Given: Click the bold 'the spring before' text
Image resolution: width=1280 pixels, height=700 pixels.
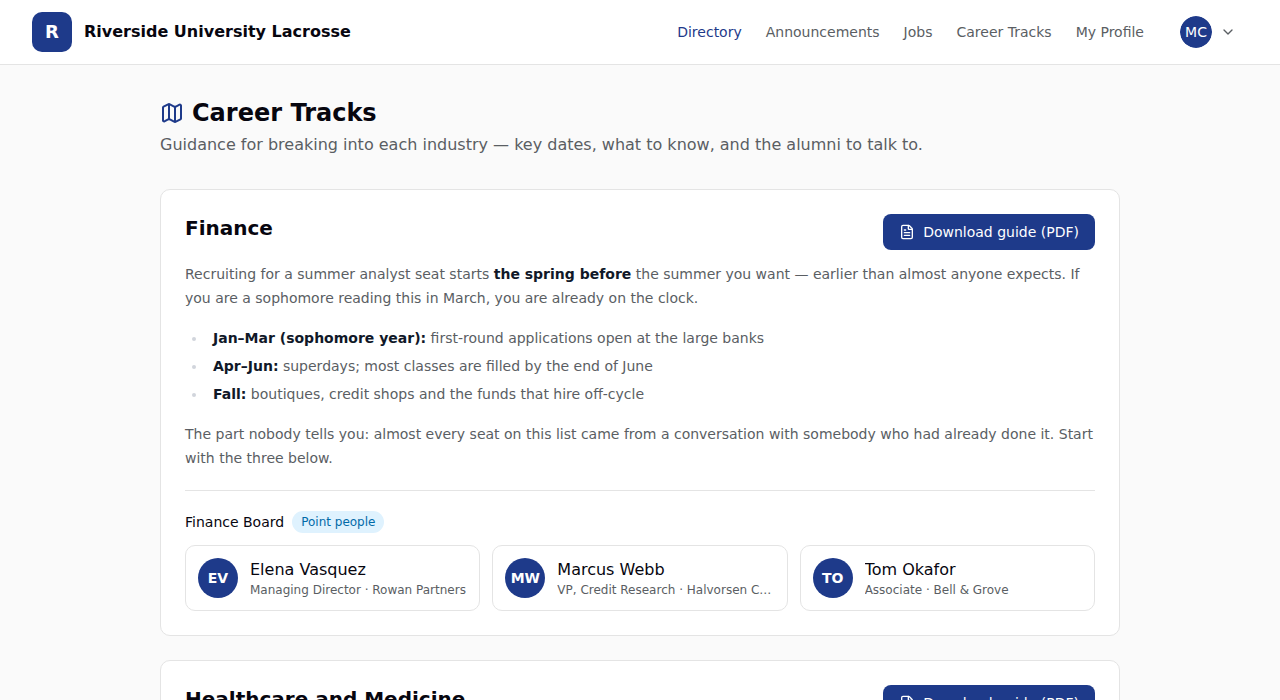Looking at the screenshot, I should pyautogui.click(x=562, y=274).
